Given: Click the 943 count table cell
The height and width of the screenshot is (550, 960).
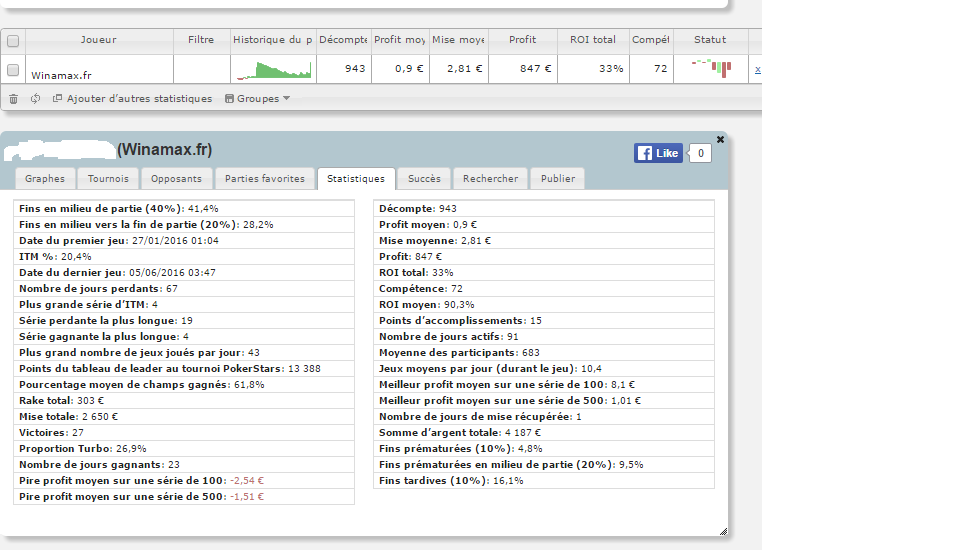Looking at the screenshot, I should [x=343, y=69].
